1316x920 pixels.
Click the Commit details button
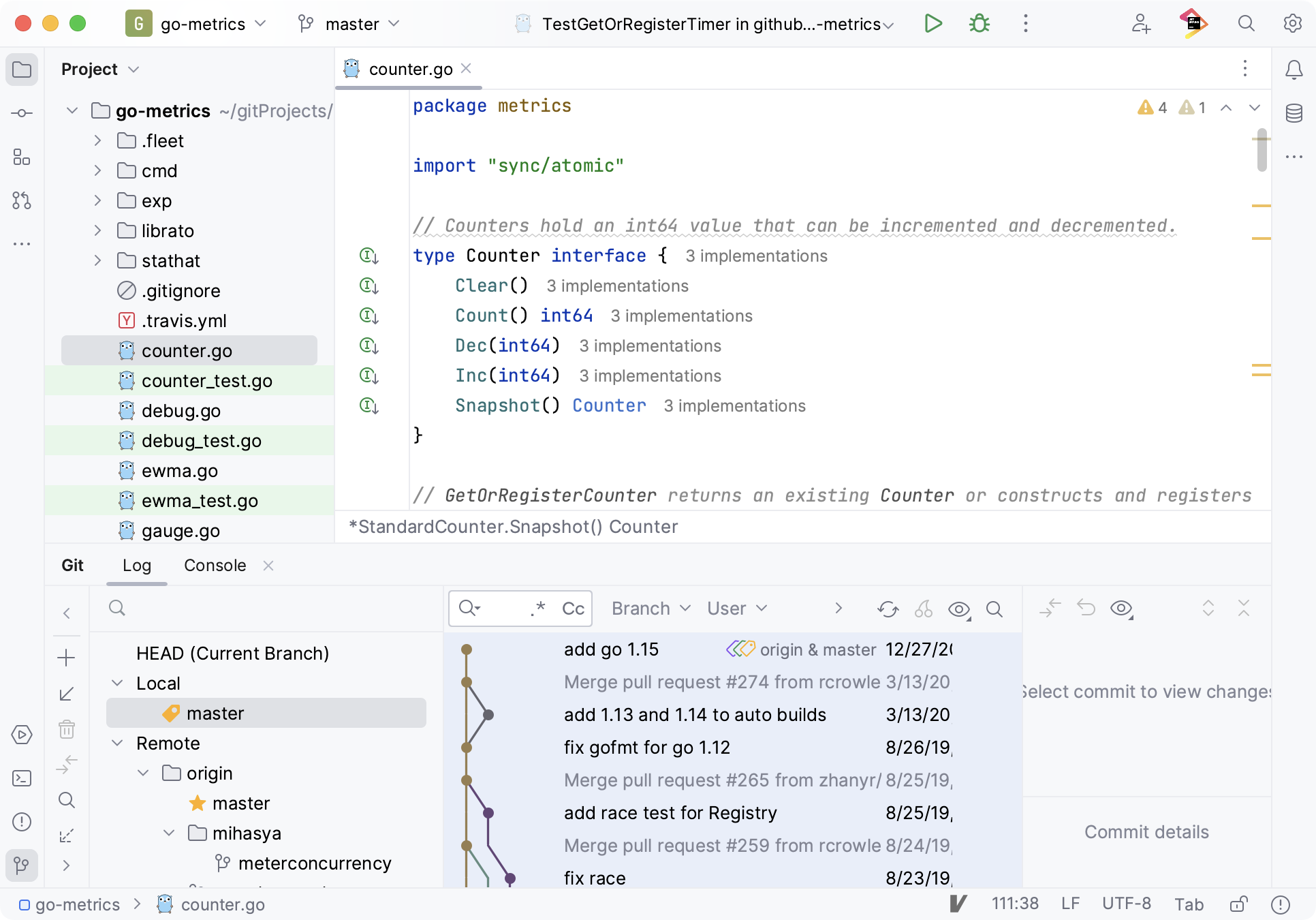click(1146, 831)
